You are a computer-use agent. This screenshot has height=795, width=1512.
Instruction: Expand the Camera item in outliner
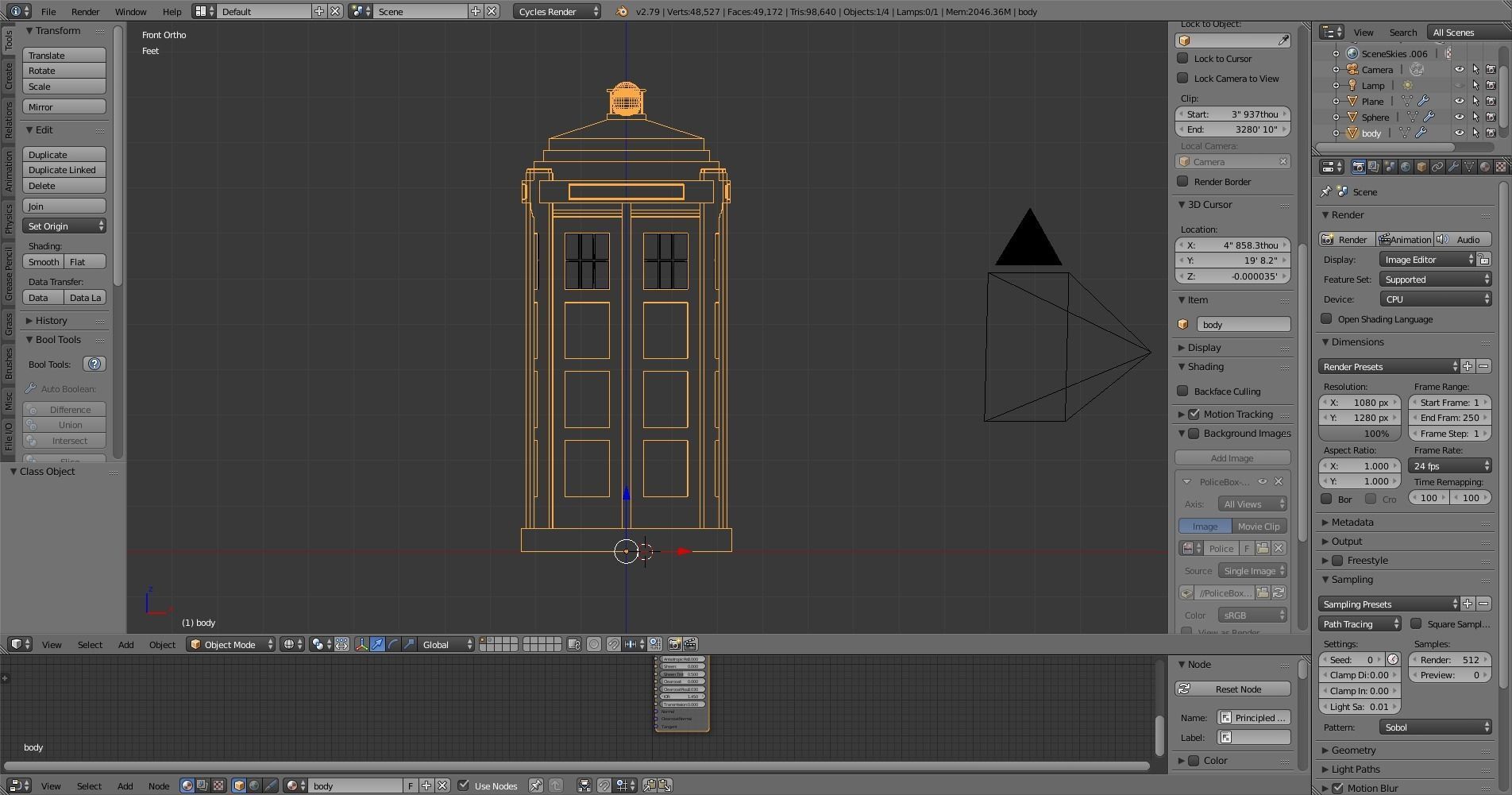click(x=1336, y=69)
